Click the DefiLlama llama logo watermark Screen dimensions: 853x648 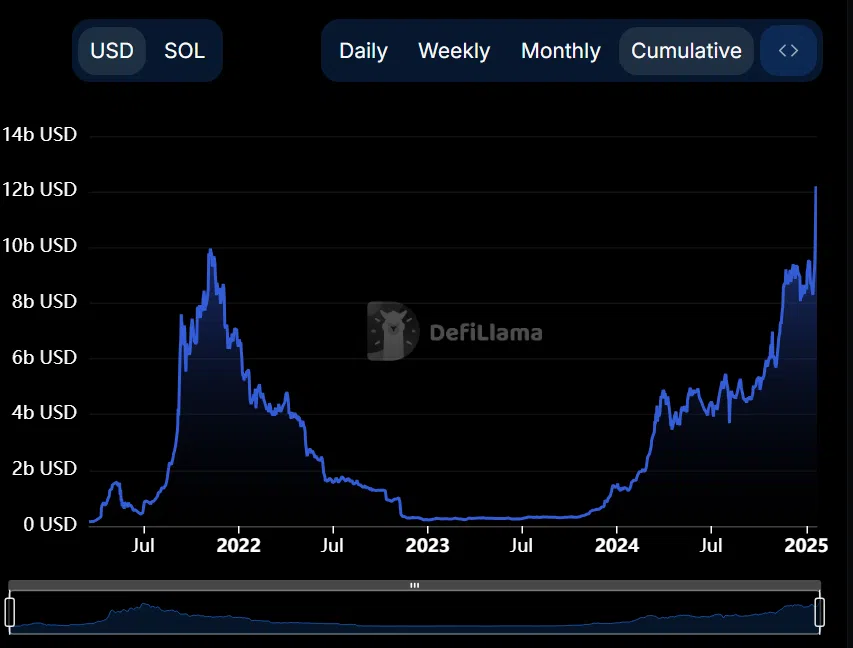pyautogui.click(x=393, y=332)
